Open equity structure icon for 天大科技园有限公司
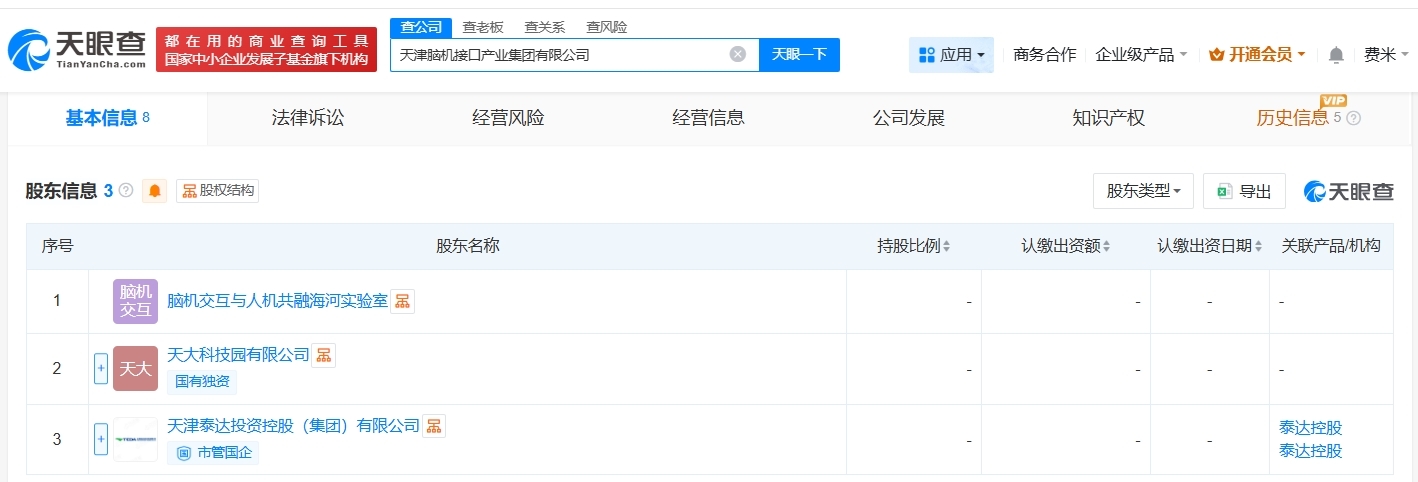The width and height of the screenshot is (1418, 482). 324,355
